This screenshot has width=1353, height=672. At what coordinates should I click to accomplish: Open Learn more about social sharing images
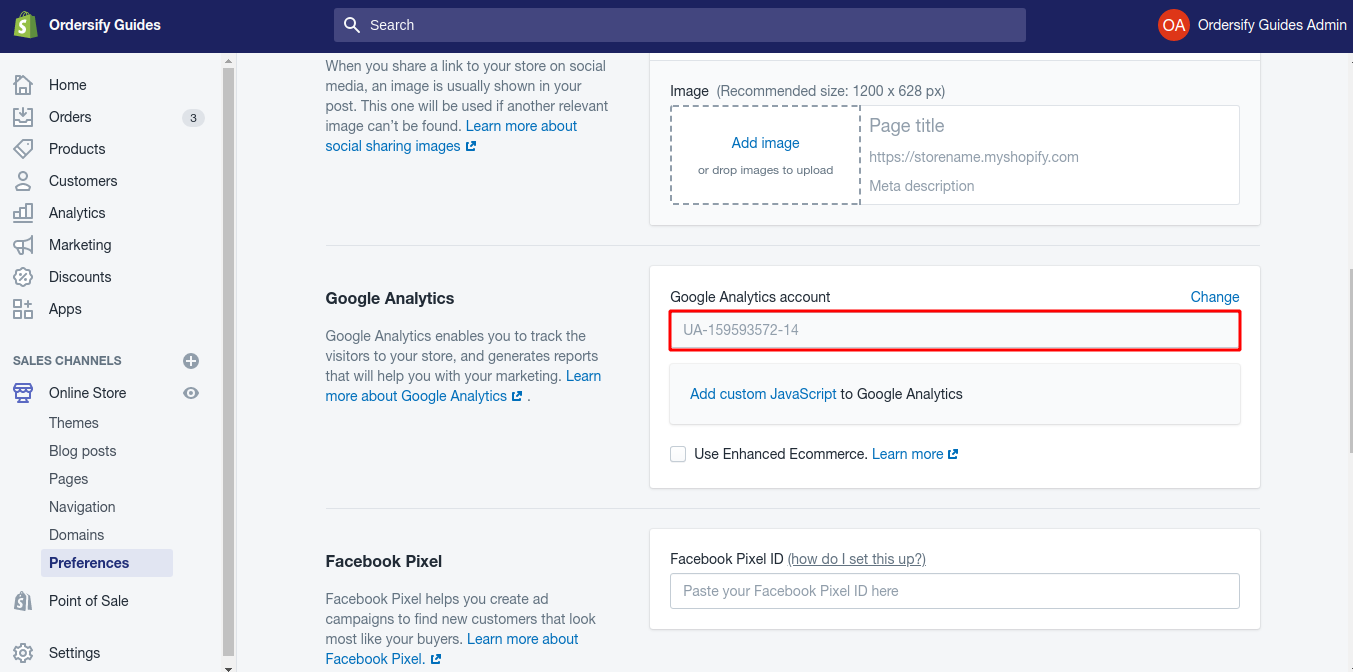click(x=451, y=136)
